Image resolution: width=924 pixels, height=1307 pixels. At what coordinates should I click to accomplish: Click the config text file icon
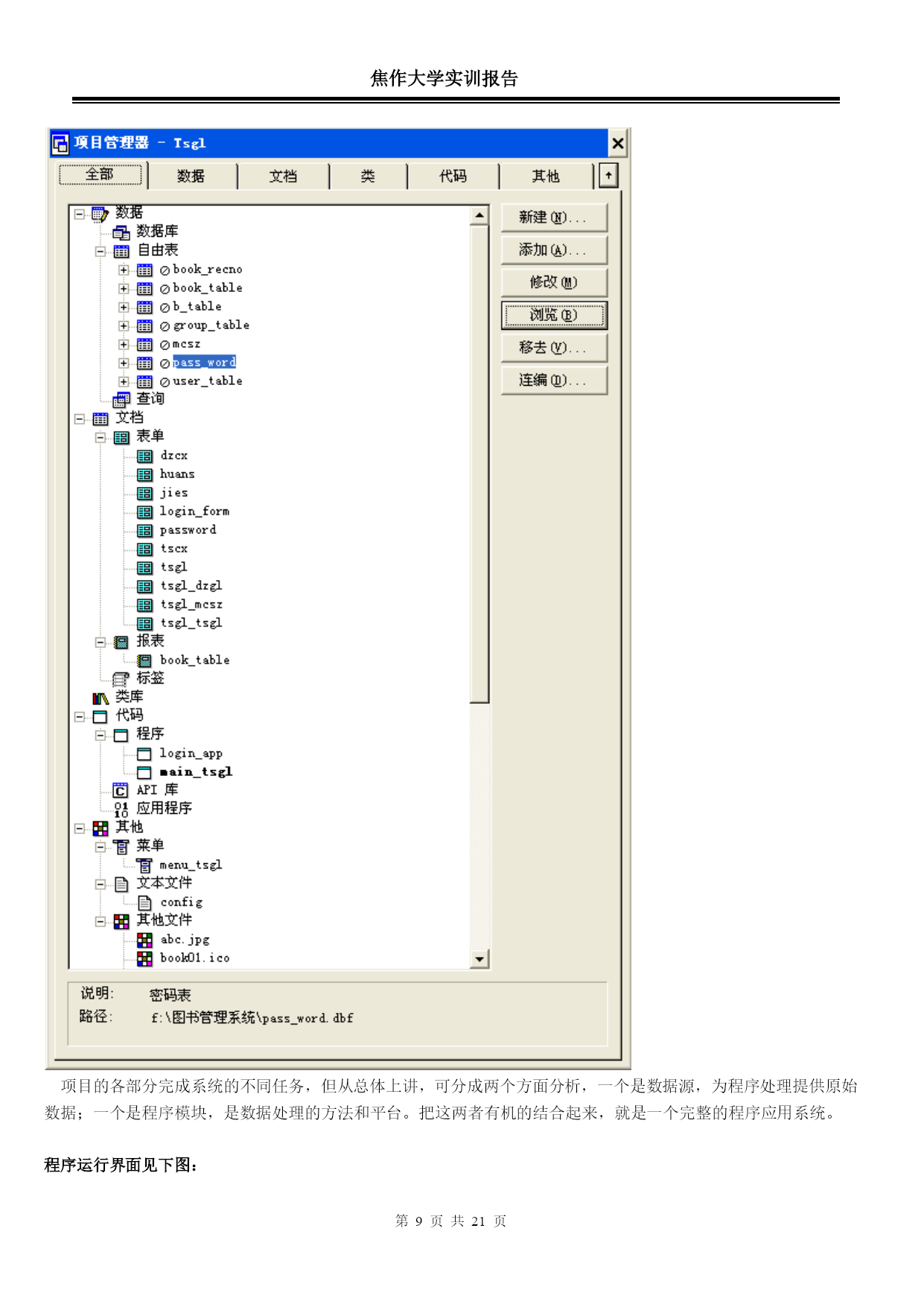point(144,903)
